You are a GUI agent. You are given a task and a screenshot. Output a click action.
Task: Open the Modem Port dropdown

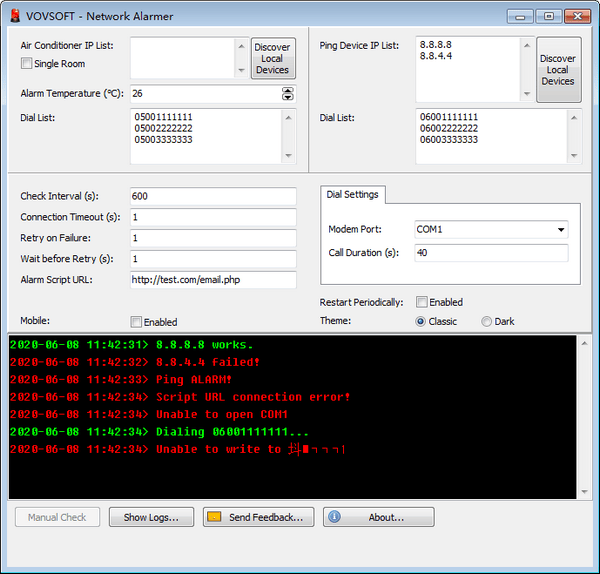click(x=558, y=230)
